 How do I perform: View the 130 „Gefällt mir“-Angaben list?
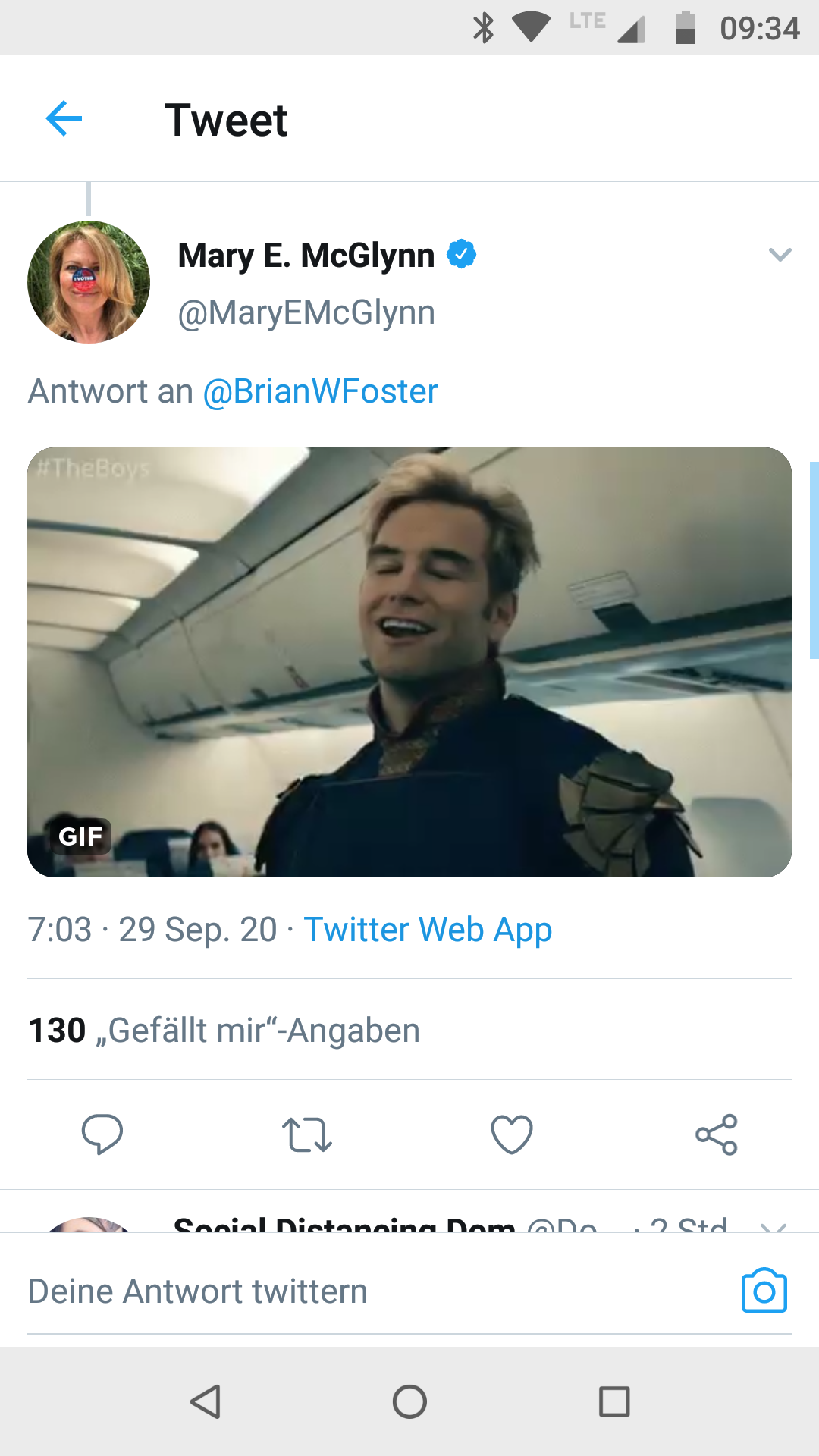coord(224,1031)
